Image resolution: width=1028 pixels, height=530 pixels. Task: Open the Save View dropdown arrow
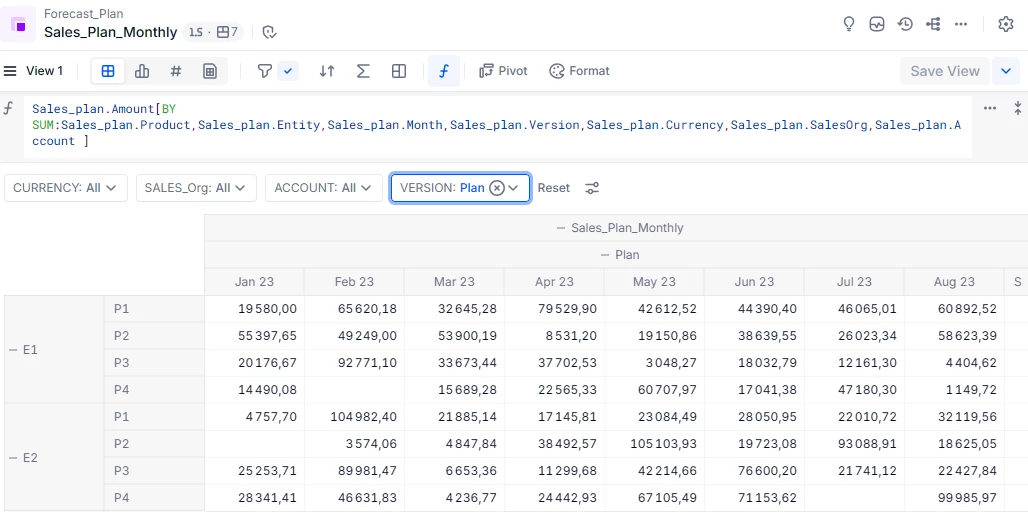click(x=1005, y=71)
